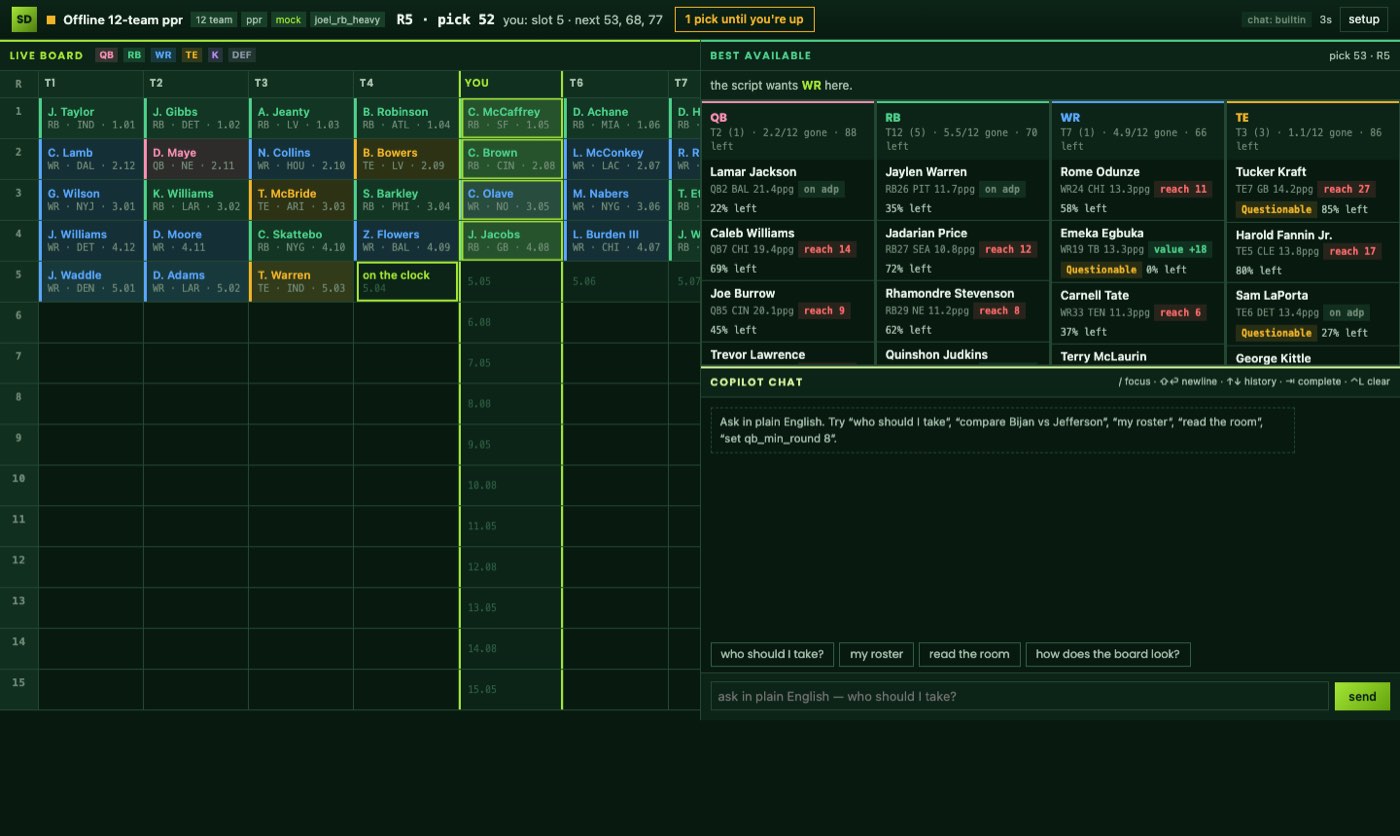Toggle the TE position filter chip

pos(191,55)
